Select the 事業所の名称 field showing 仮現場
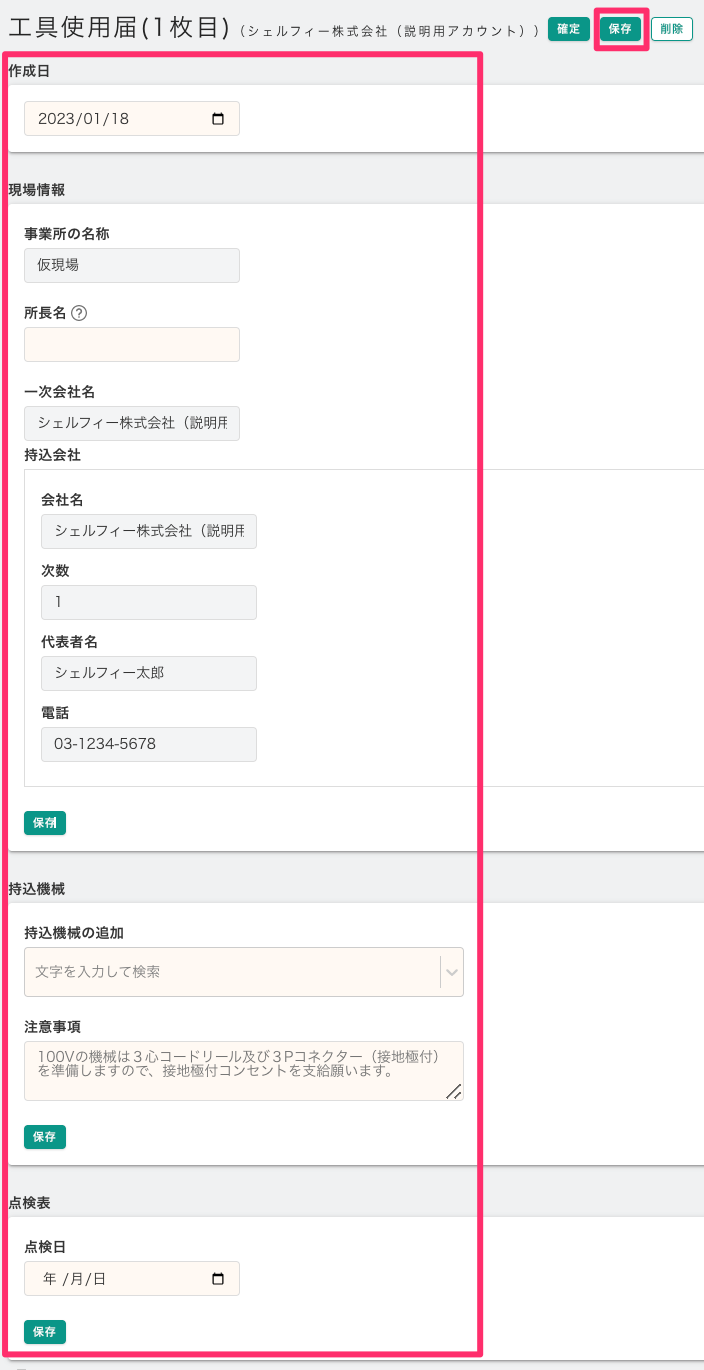 pos(132,265)
